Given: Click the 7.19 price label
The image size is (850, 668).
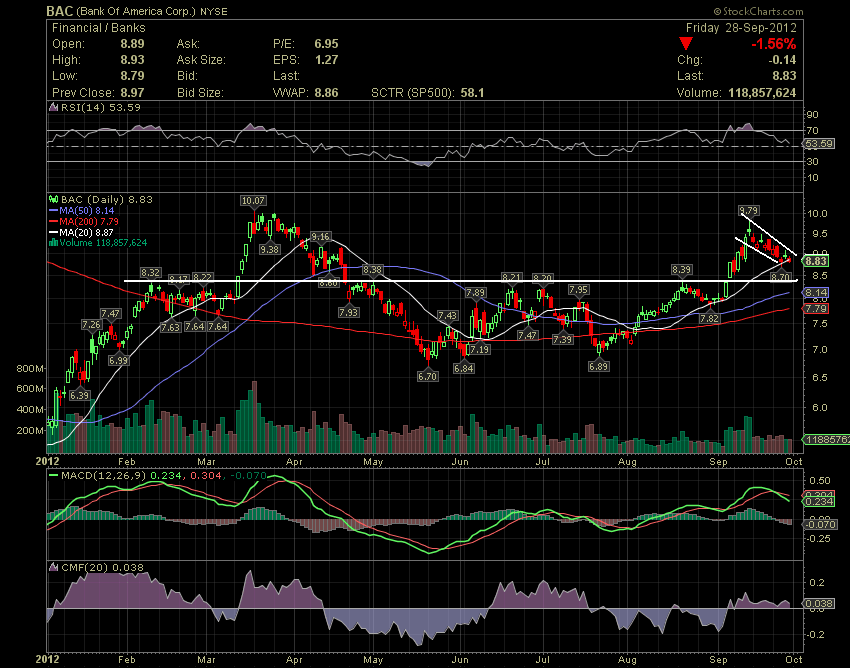Looking at the screenshot, I should coord(480,350).
